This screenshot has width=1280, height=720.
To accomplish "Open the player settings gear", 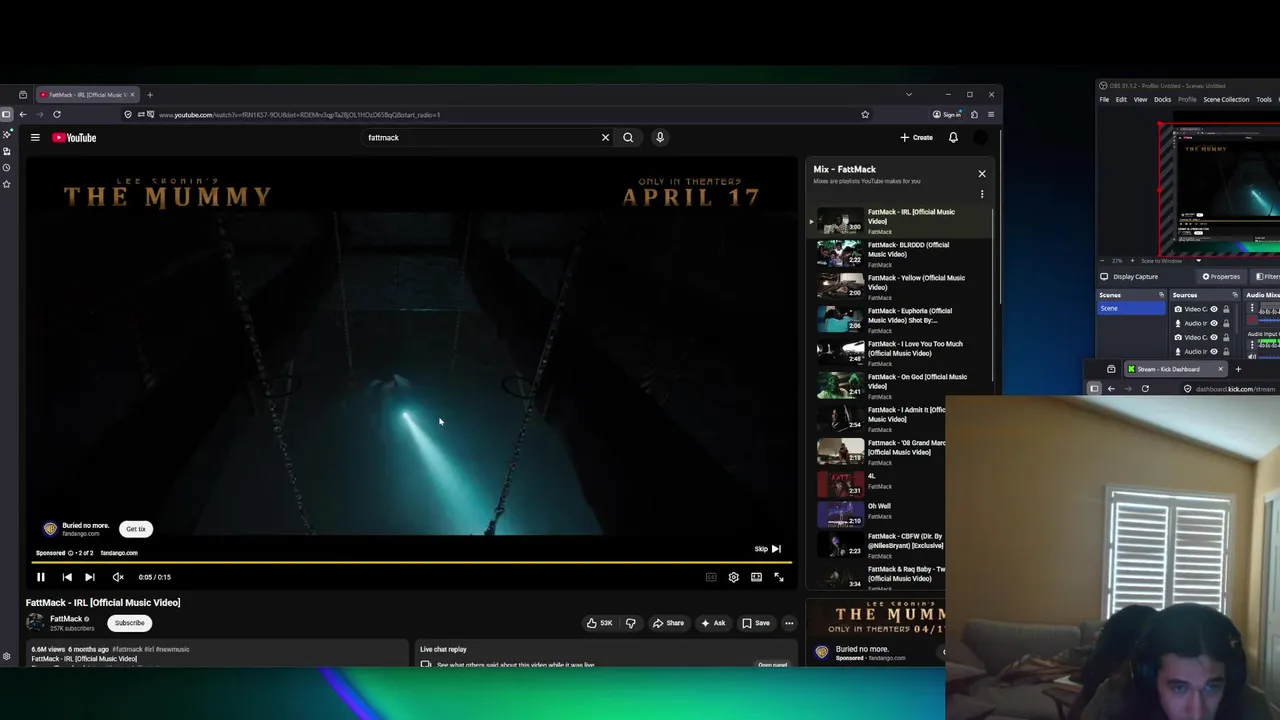I will [x=734, y=577].
